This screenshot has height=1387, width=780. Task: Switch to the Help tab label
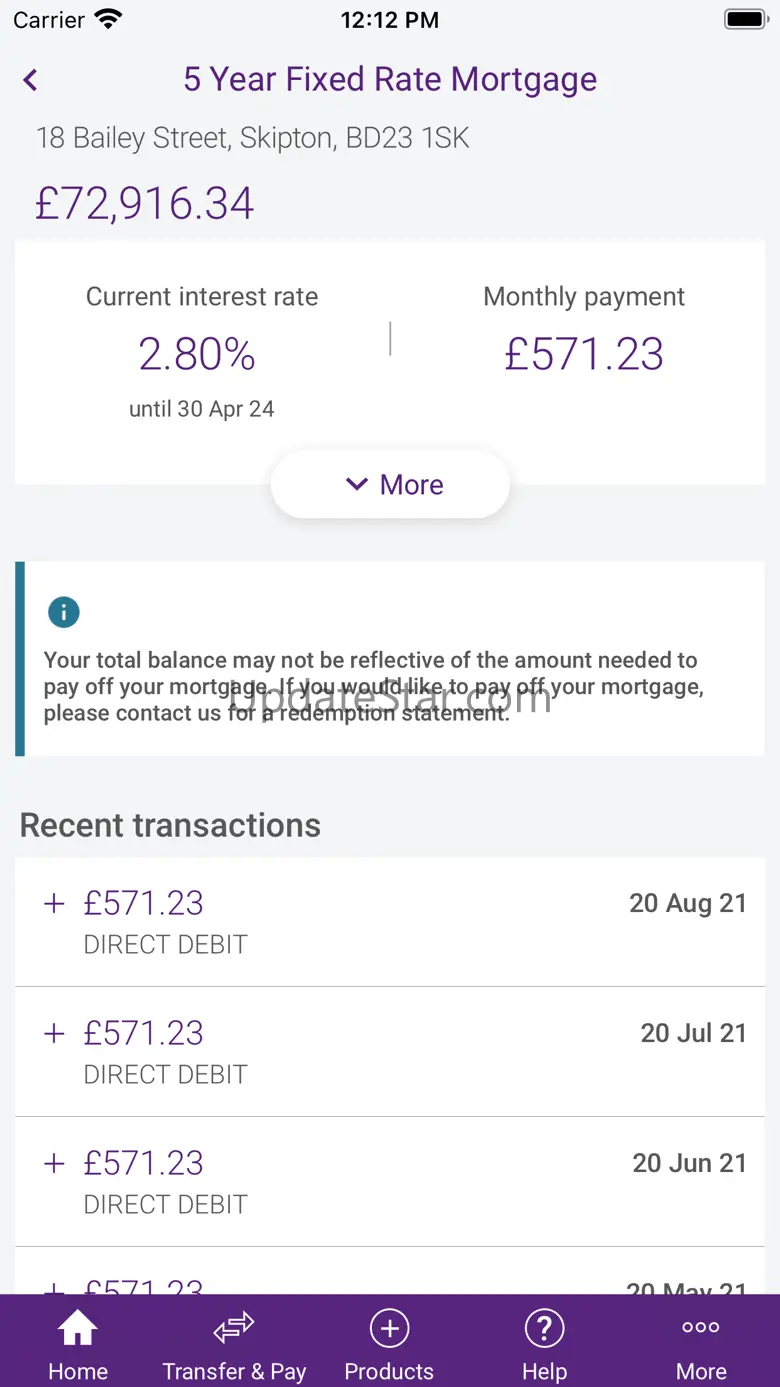[x=544, y=1371]
